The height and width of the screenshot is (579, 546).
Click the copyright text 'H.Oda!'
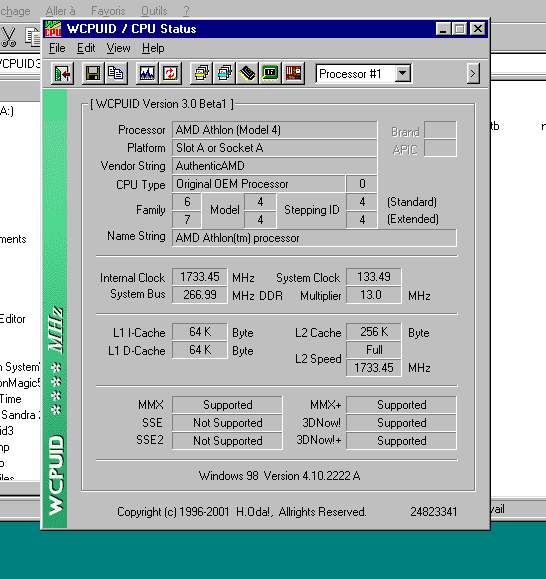tap(254, 512)
